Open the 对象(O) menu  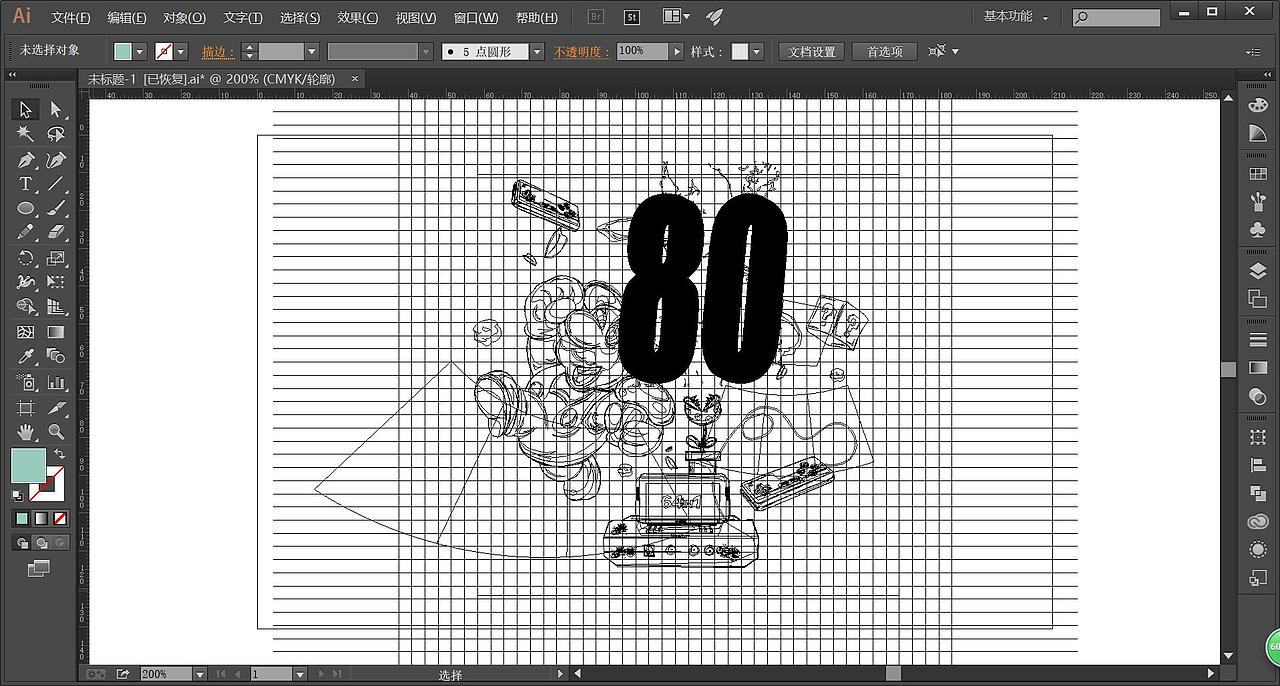[184, 18]
